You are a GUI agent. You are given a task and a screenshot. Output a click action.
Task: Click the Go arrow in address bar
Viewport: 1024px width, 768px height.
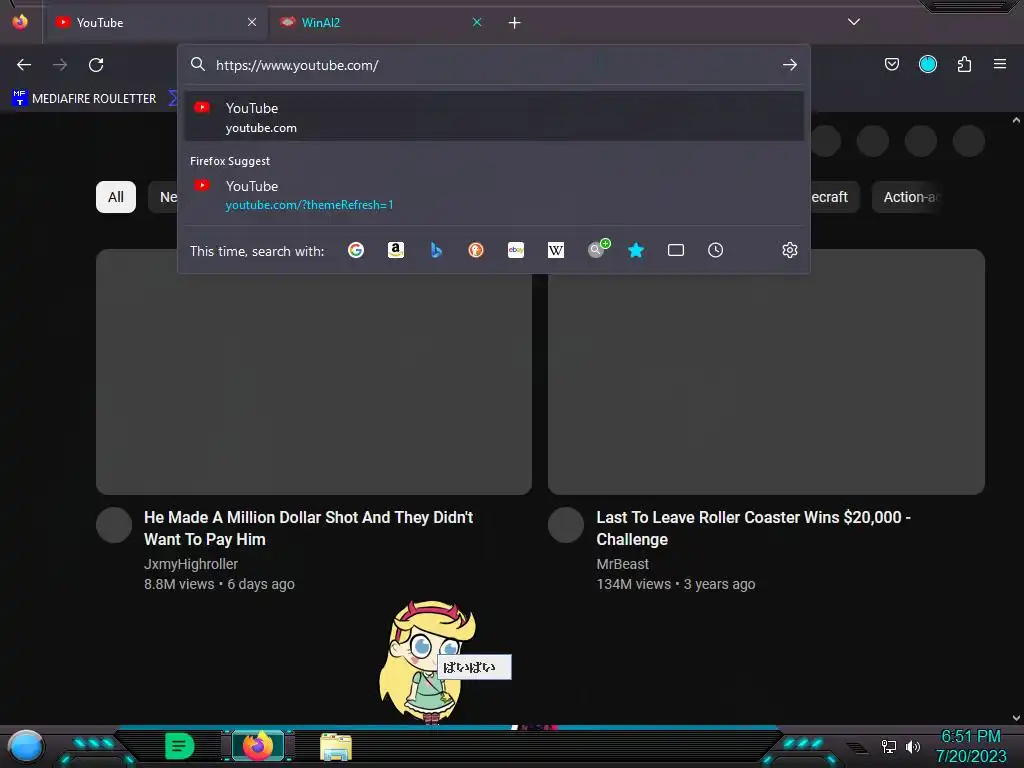click(x=790, y=65)
